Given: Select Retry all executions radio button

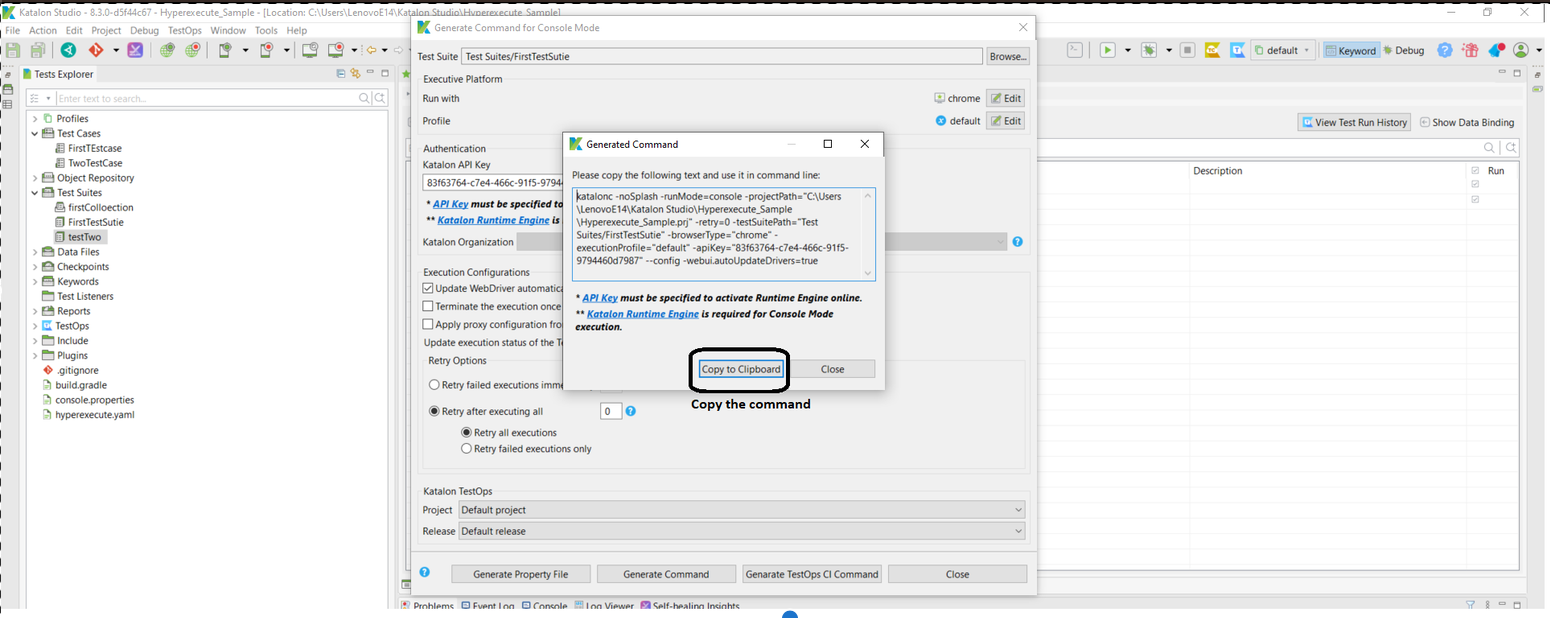Looking at the screenshot, I should coord(466,433).
